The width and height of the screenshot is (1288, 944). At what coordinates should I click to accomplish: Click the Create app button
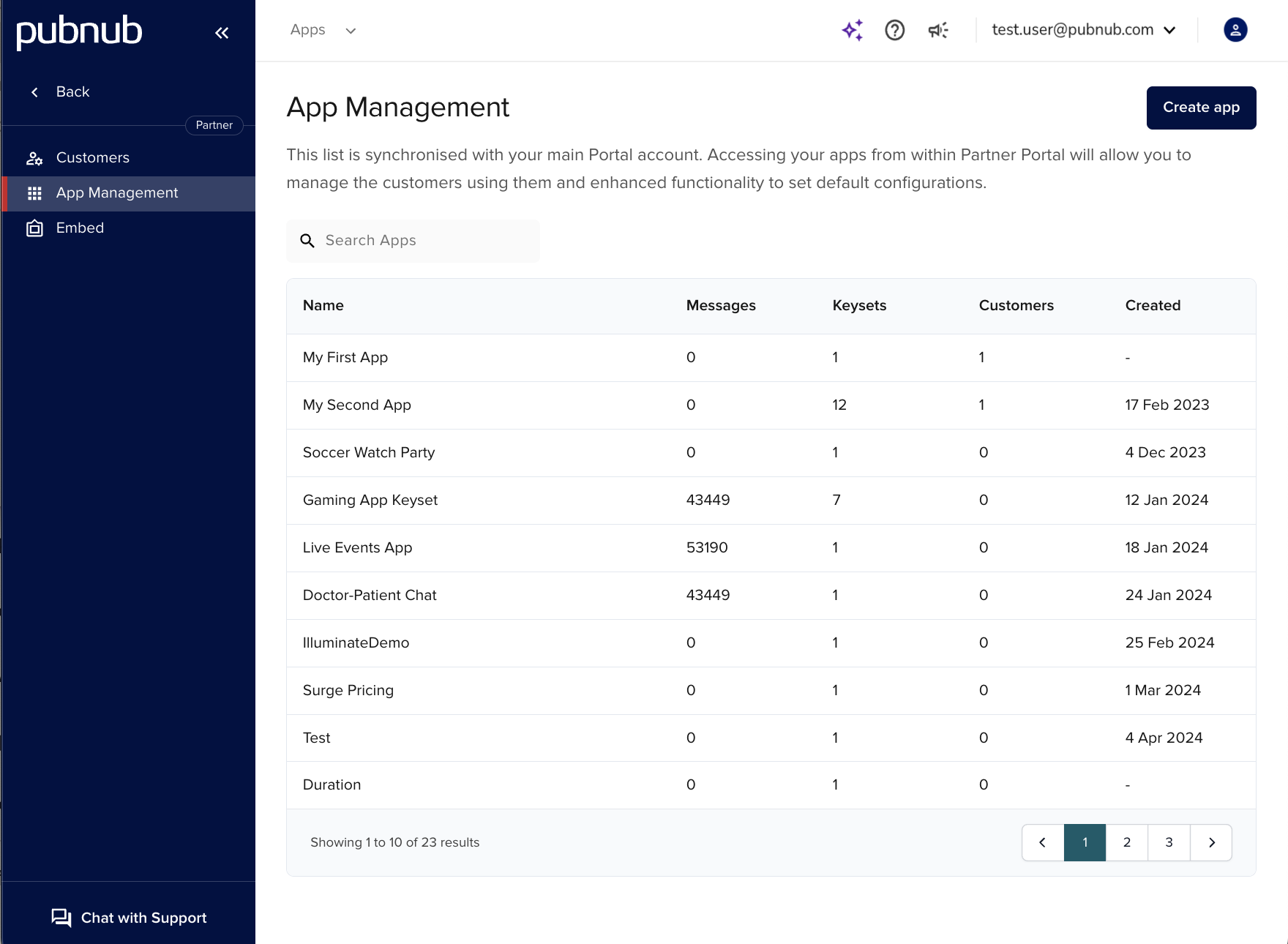[1201, 108]
